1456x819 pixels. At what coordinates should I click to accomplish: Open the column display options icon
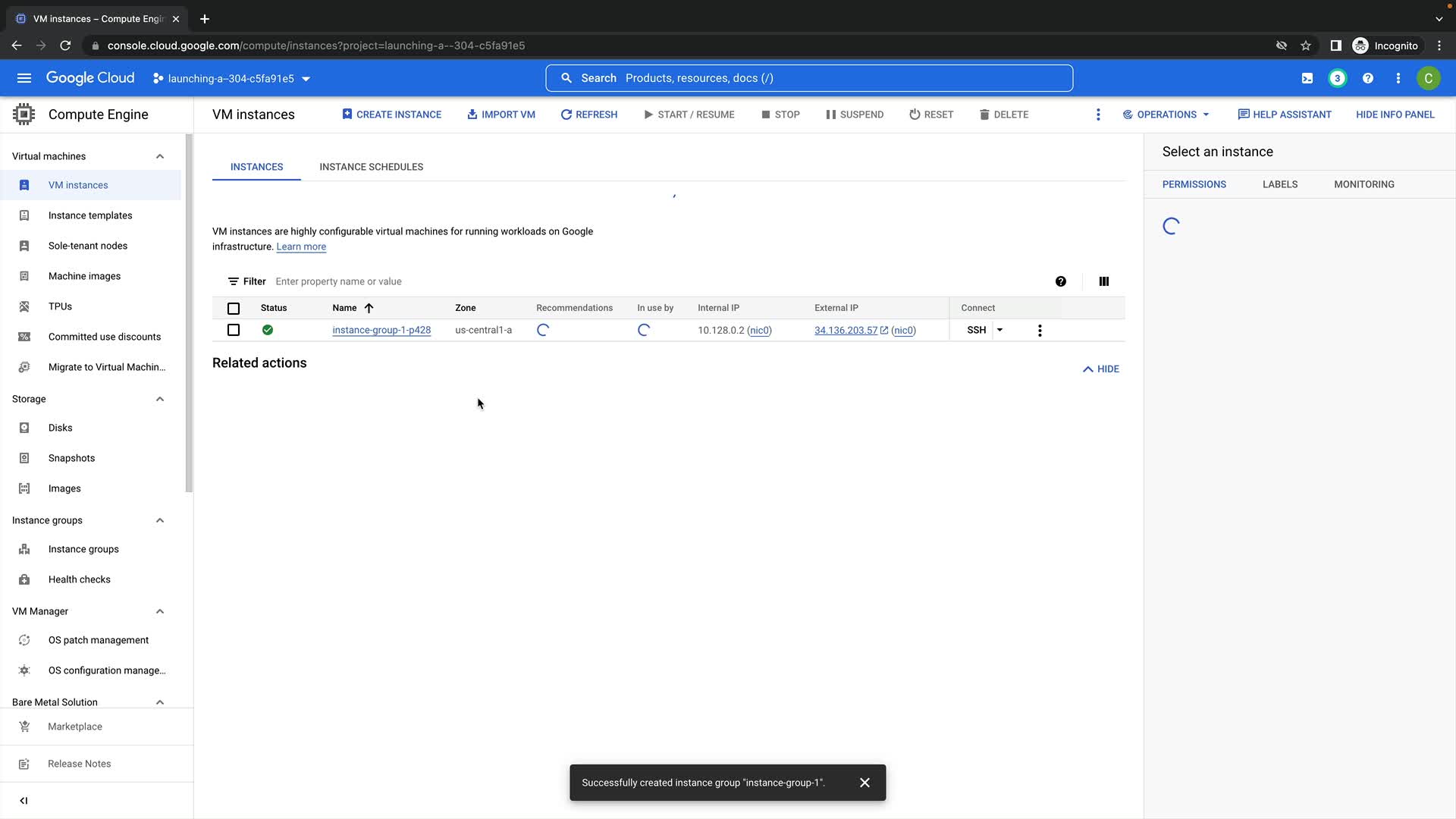pyautogui.click(x=1104, y=281)
